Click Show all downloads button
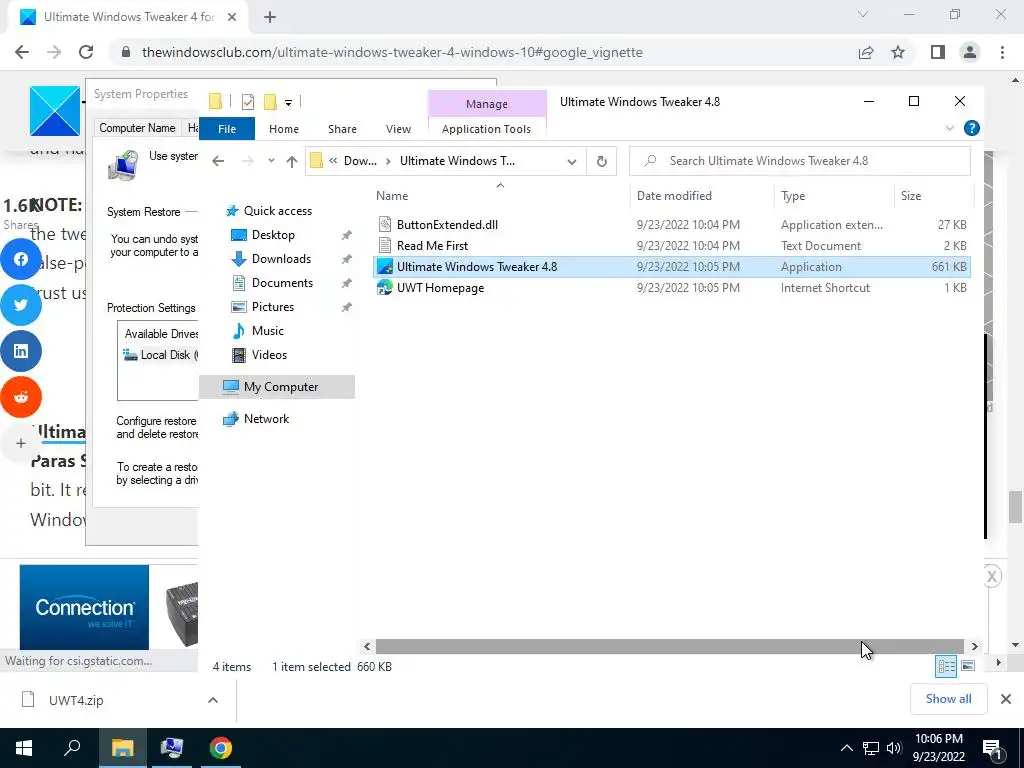1024x768 pixels. click(x=948, y=699)
